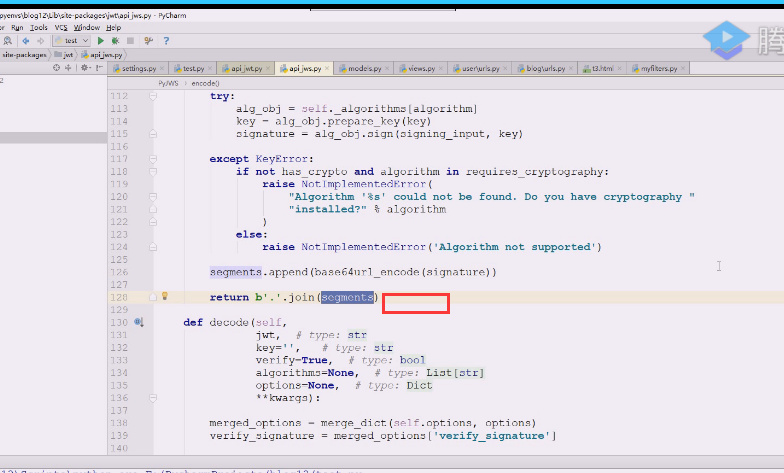Viewport: 784px width, 473px height.
Task: Collapse the if block at line 118
Action: point(153,172)
